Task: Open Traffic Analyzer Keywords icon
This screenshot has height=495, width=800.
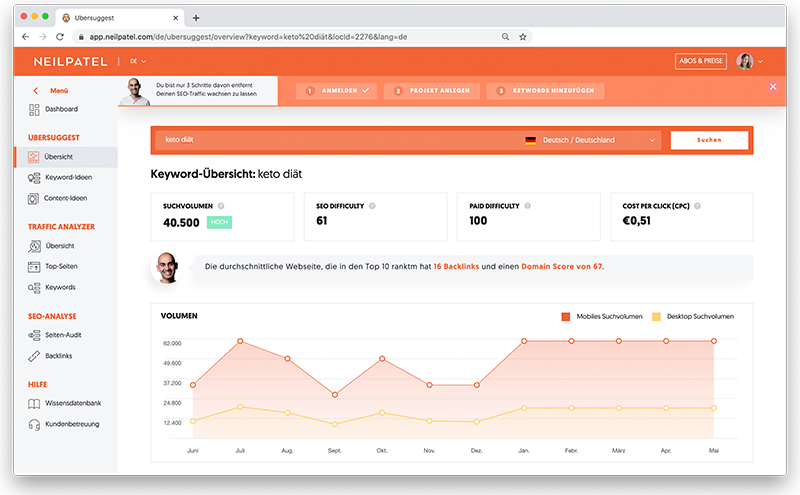Action: tap(34, 288)
